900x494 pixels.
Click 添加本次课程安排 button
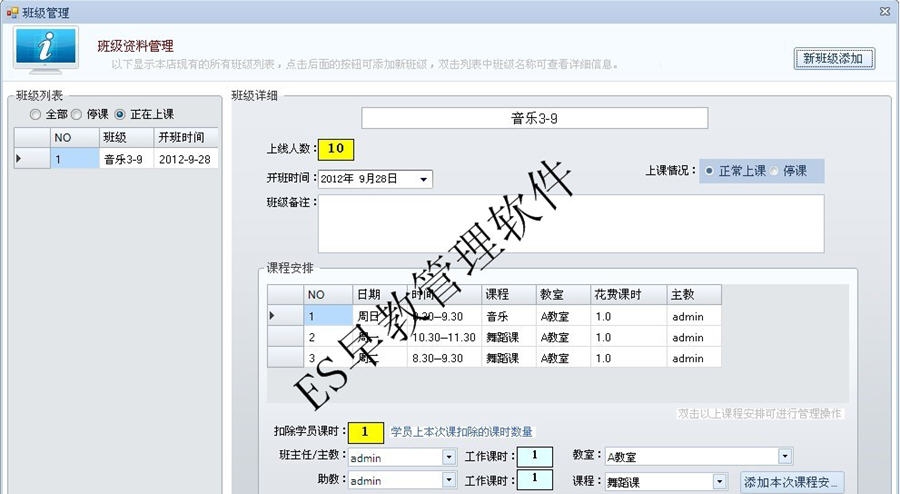point(792,482)
